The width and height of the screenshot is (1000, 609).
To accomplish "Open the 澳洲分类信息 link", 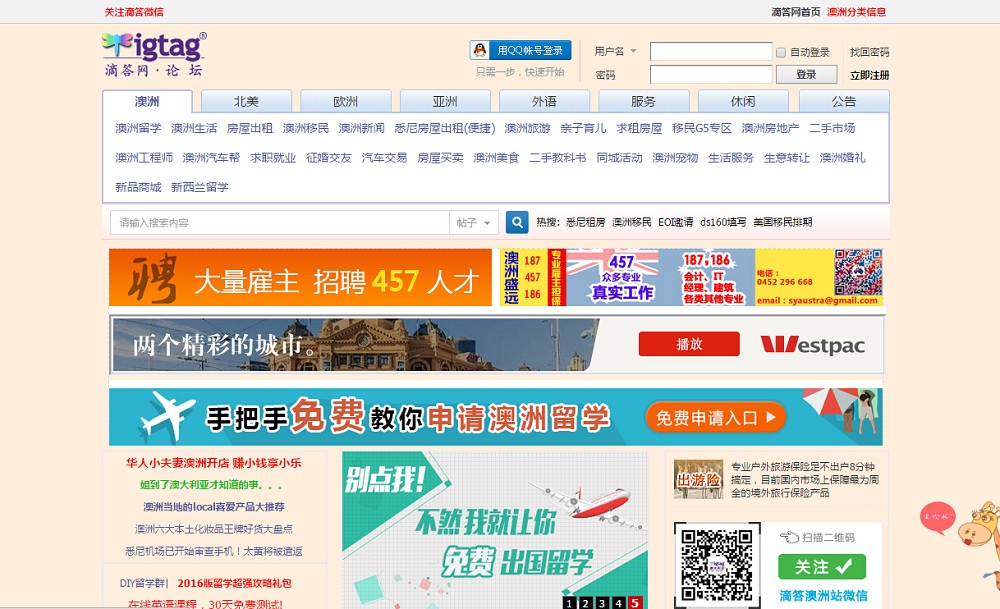I will click(x=857, y=11).
